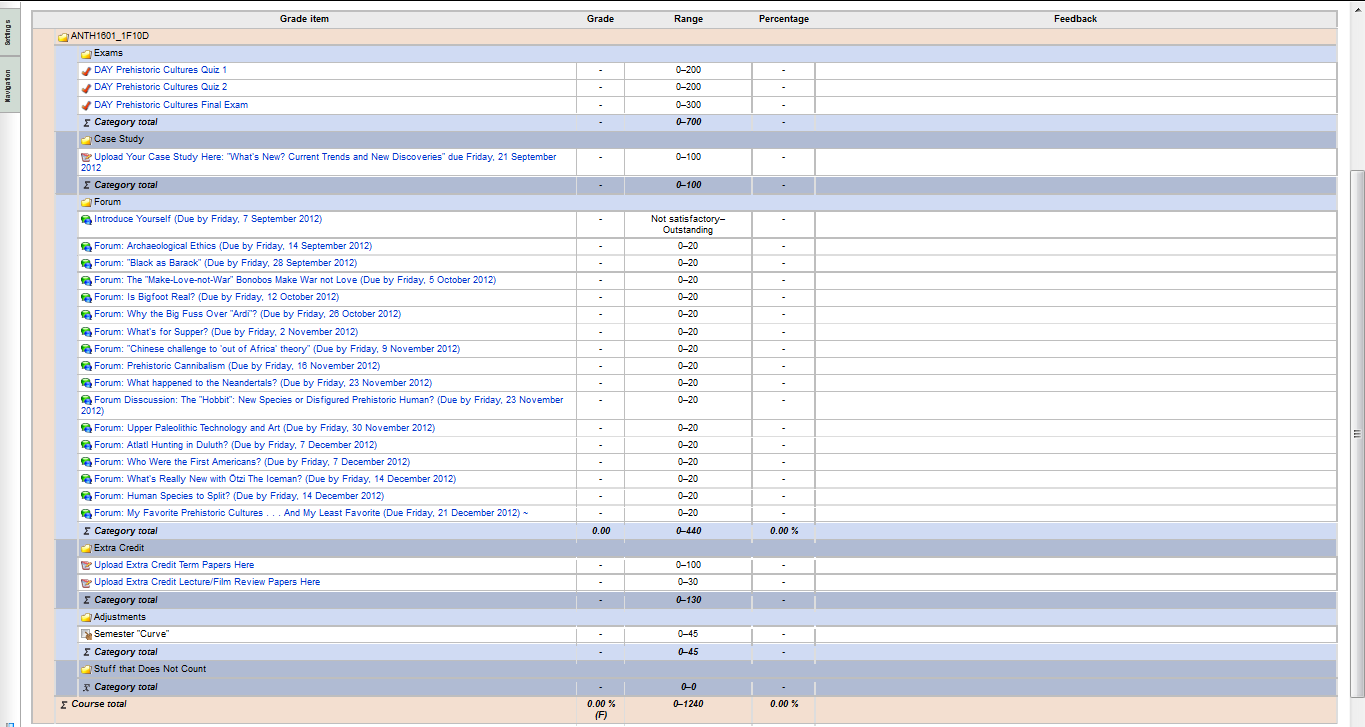Click the Forum category folder icon
The width and height of the screenshot is (1365, 727).
coord(86,203)
